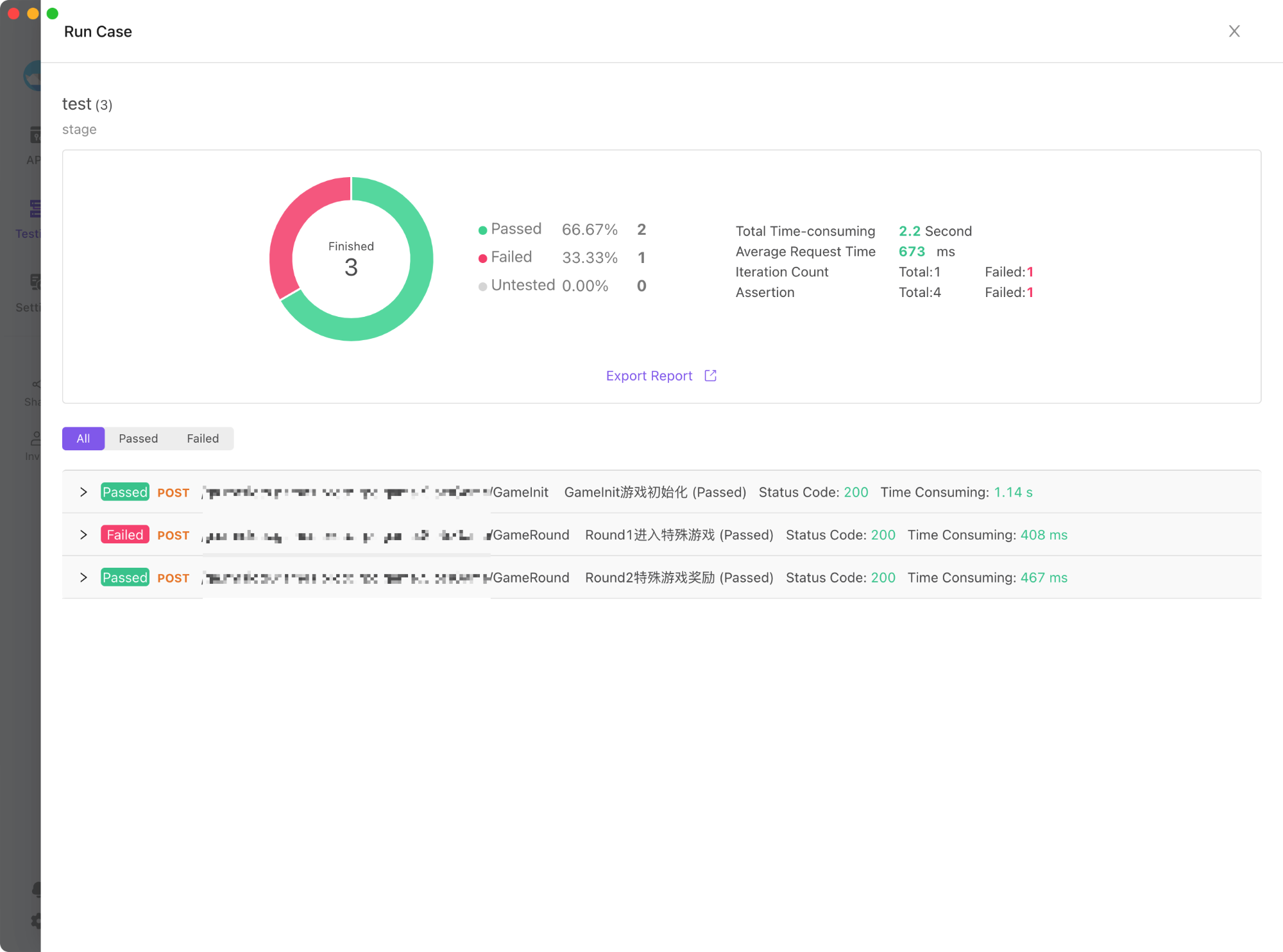
Task: Click the 66.67% passed percentage
Action: 590,230
